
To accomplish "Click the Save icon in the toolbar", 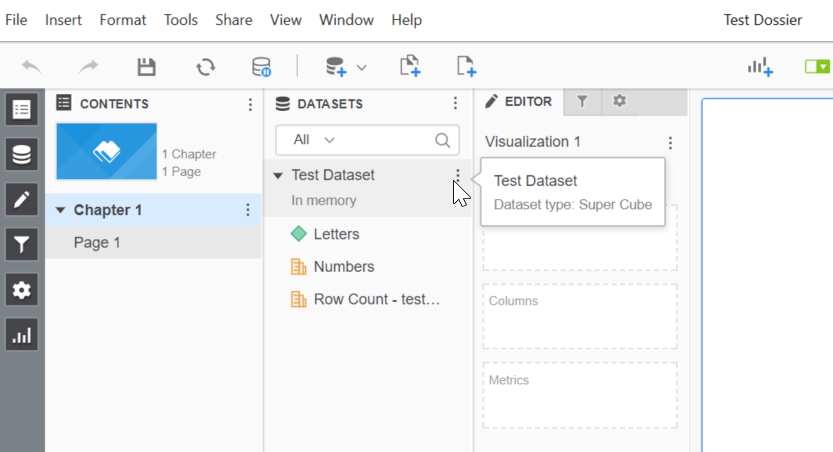I will [146, 67].
